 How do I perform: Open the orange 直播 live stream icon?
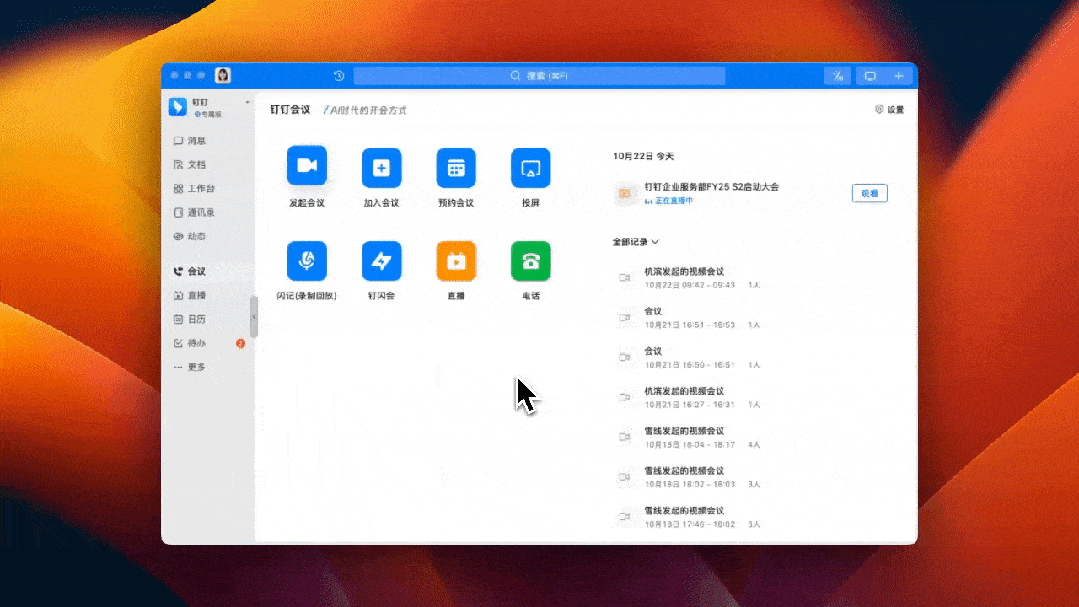point(456,260)
